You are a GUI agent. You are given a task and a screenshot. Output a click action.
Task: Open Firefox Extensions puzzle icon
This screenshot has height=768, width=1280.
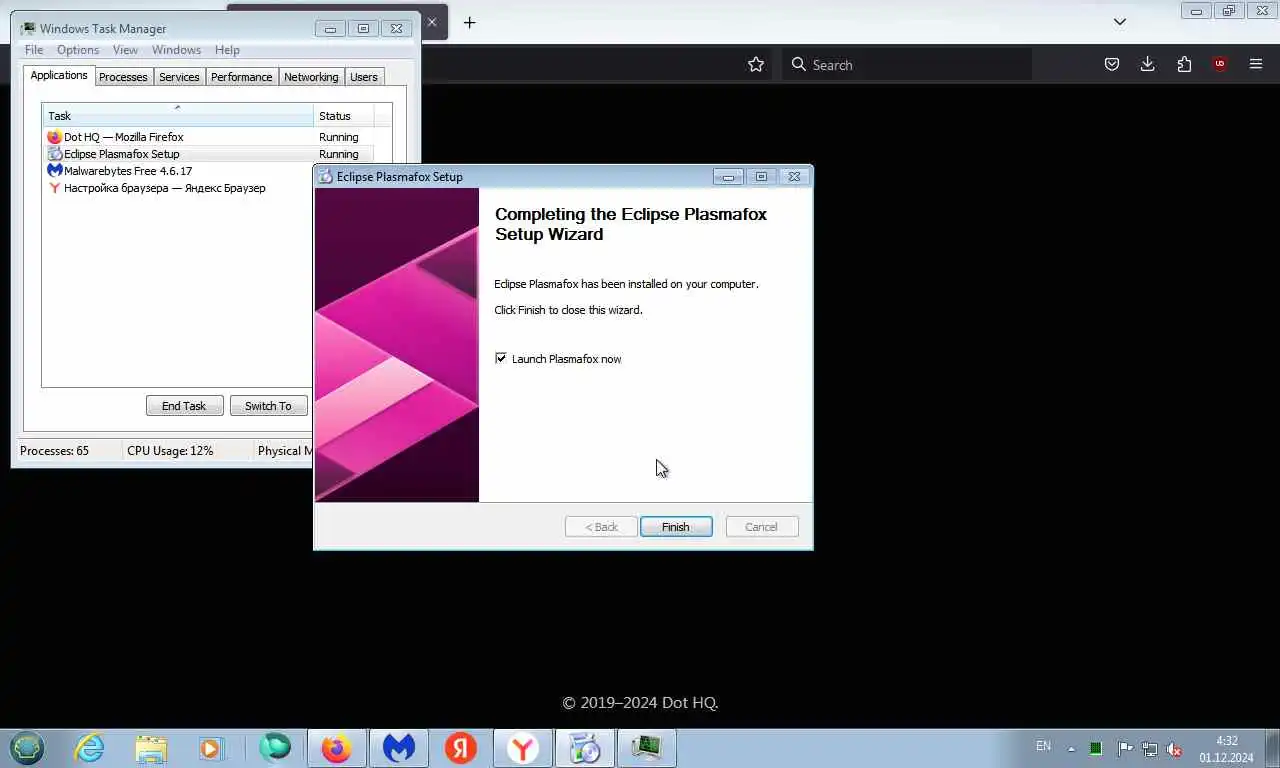pyautogui.click(x=1184, y=64)
